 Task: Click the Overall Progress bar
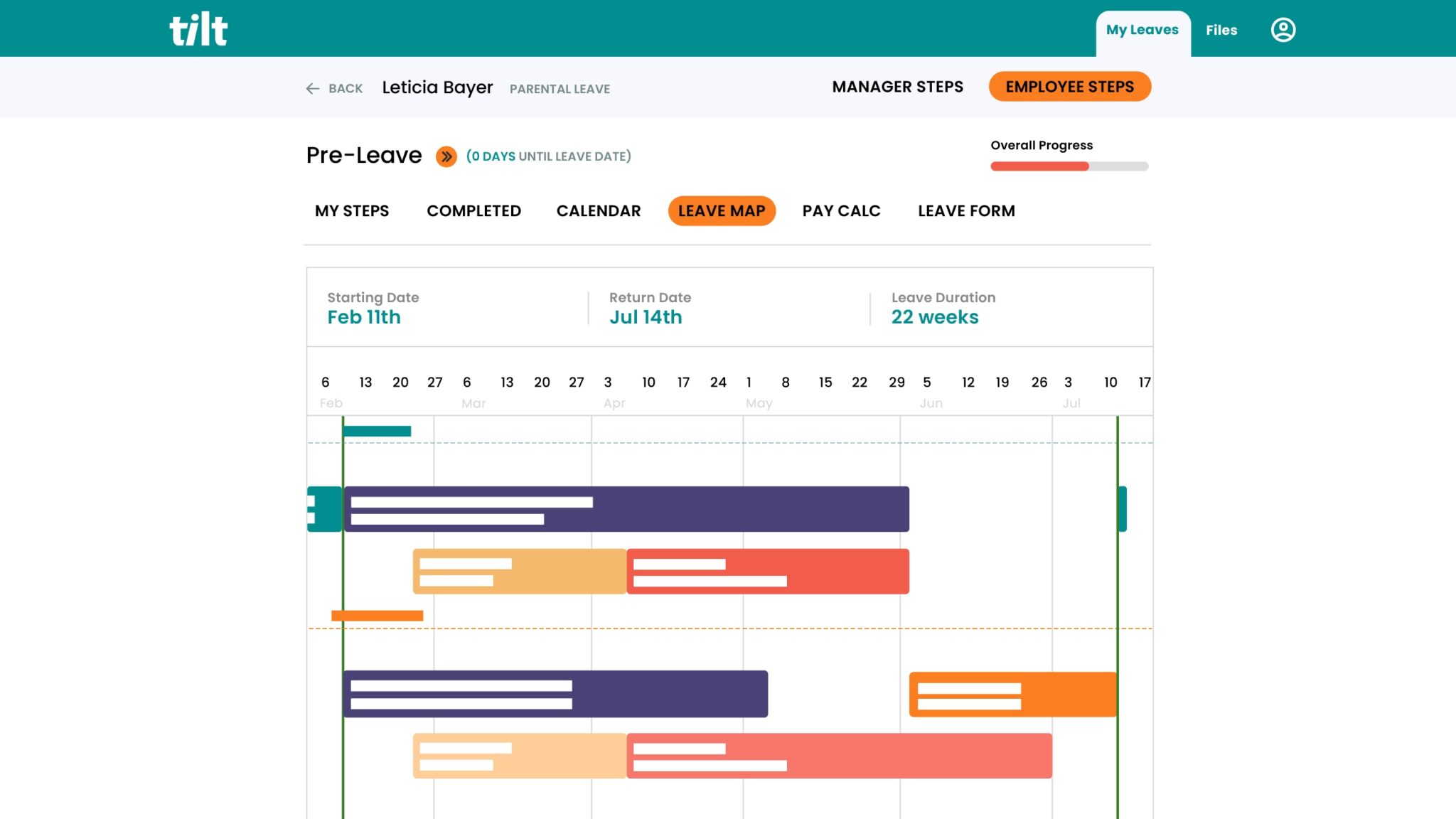pyautogui.click(x=1069, y=165)
